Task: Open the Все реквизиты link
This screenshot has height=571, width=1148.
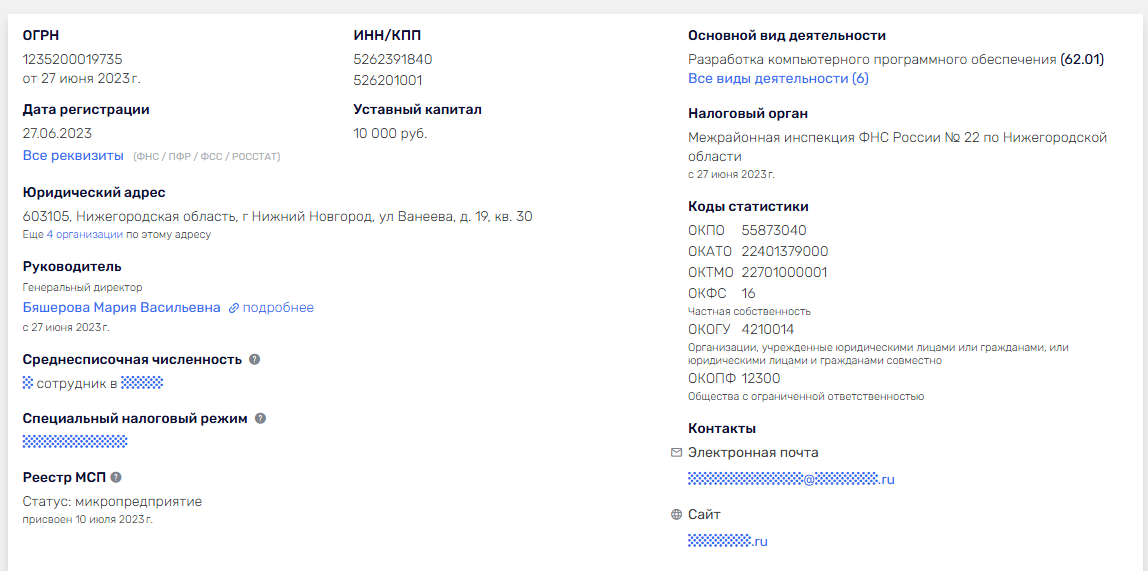Action: click(73, 156)
